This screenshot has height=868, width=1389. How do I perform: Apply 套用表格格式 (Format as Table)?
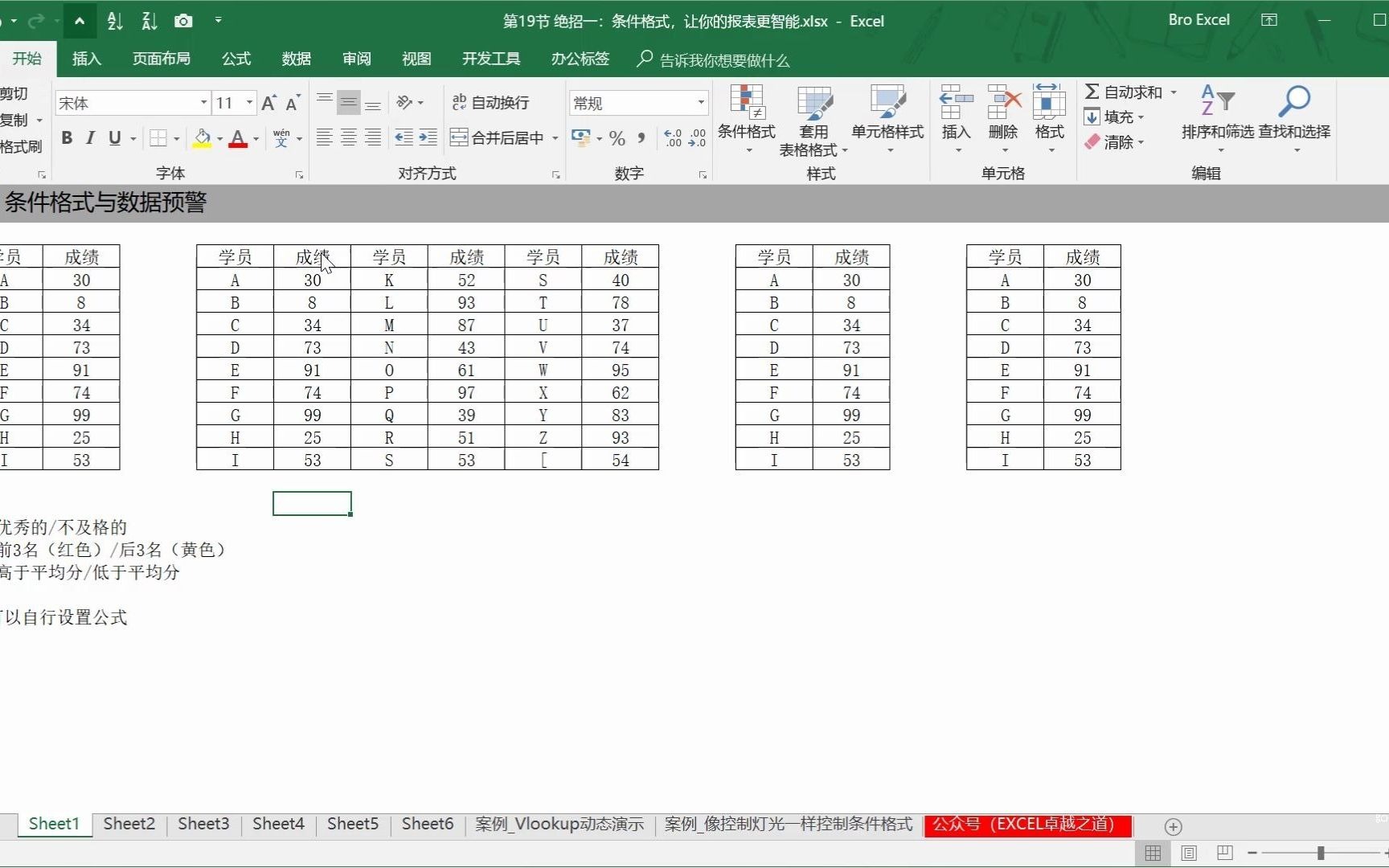[x=813, y=121]
